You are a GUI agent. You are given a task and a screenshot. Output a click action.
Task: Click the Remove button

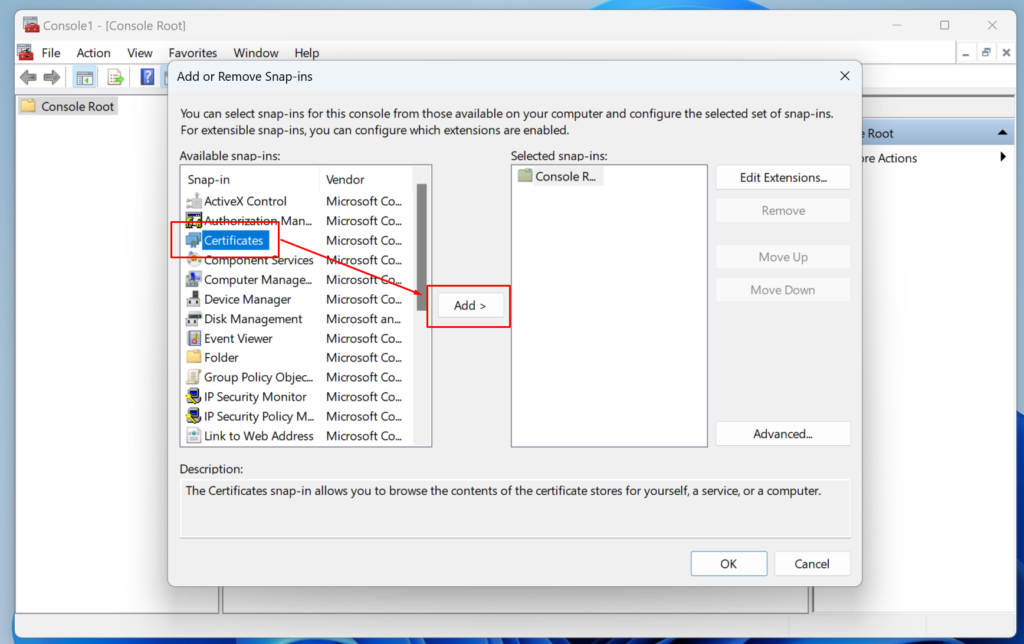(783, 211)
